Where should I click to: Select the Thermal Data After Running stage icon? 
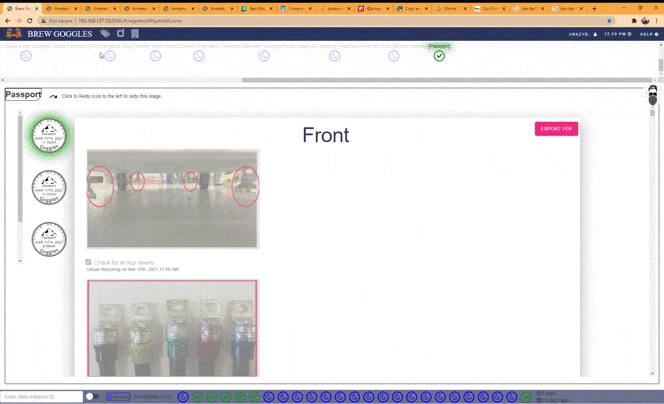264,56
